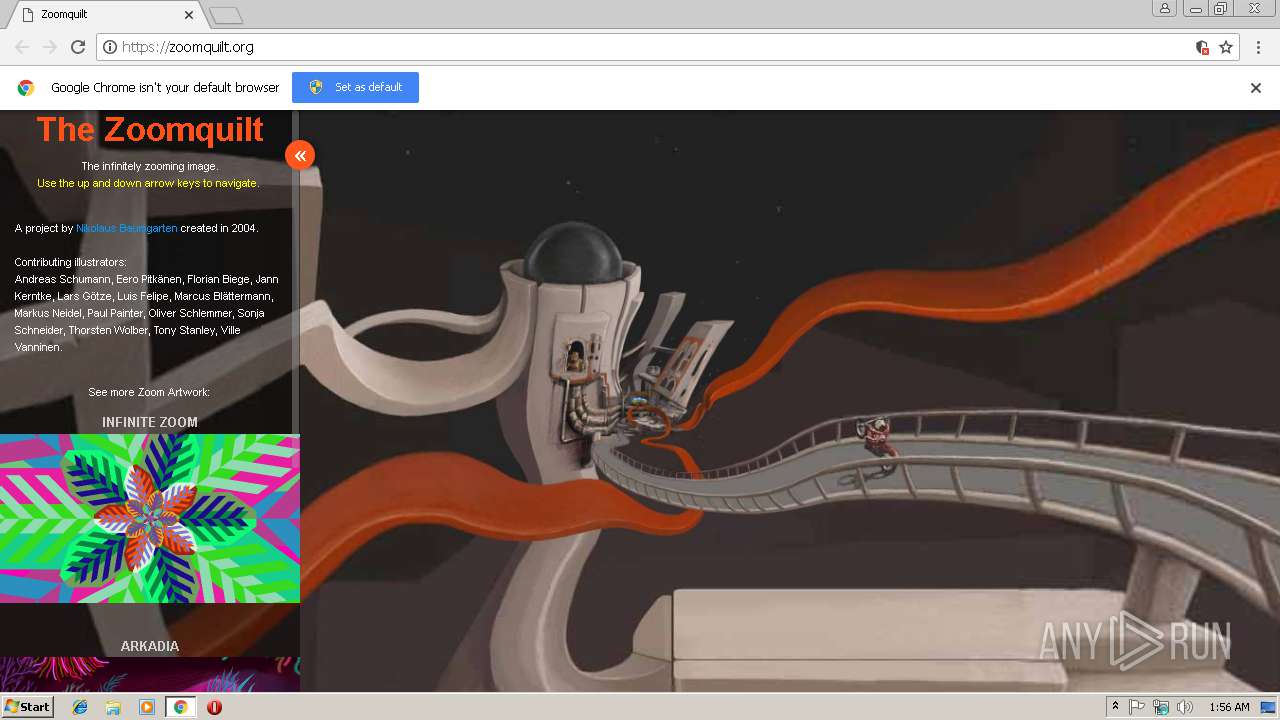Open the media player taskbar icon
The height and width of the screenshot is (720, 1280).
coord(147,707)
